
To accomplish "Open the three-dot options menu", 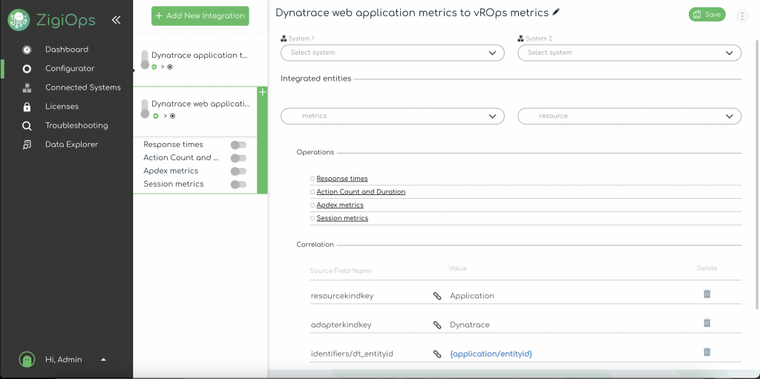I will click(742, 16).
